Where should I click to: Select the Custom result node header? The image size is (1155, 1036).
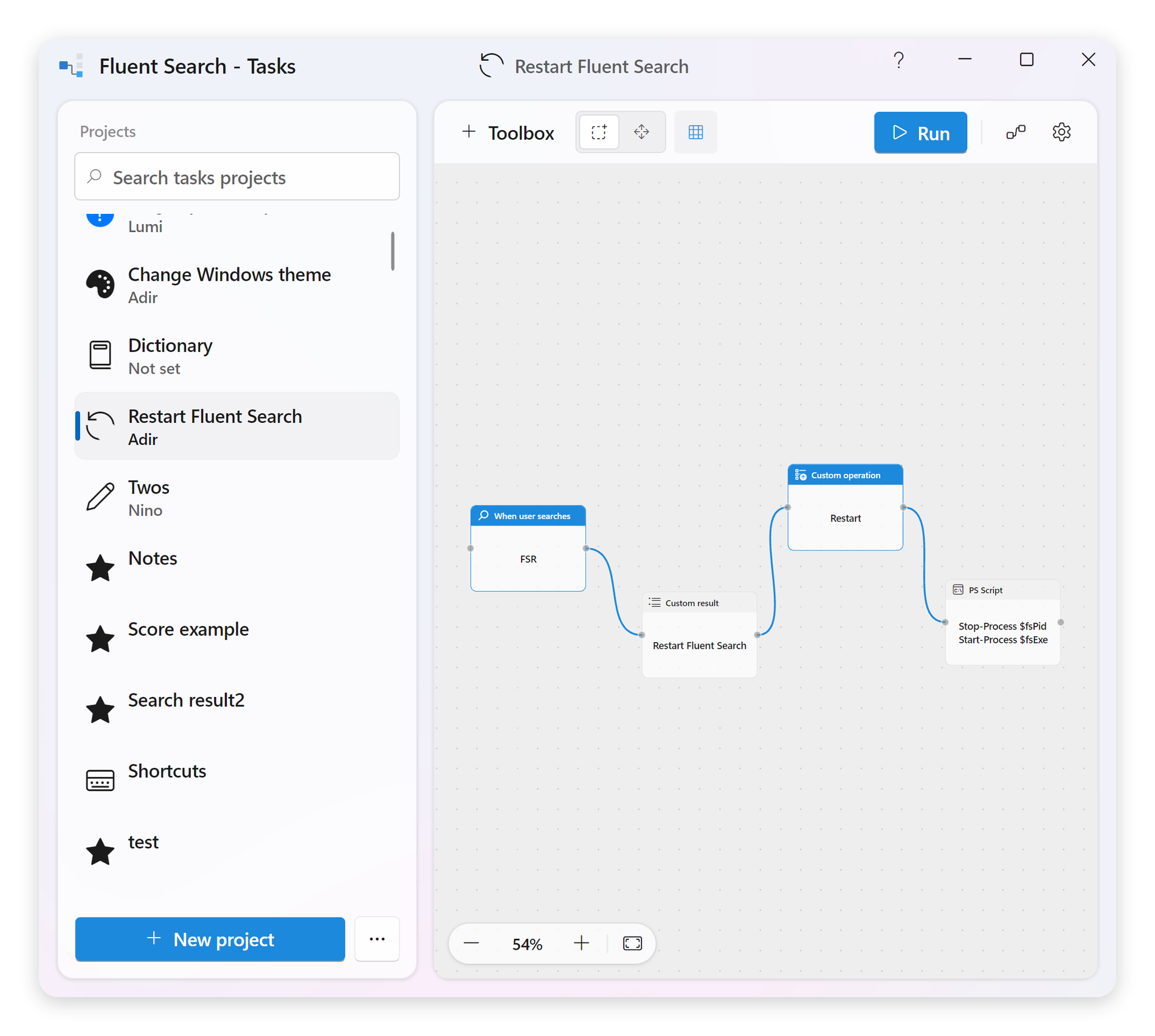(699, 603)
